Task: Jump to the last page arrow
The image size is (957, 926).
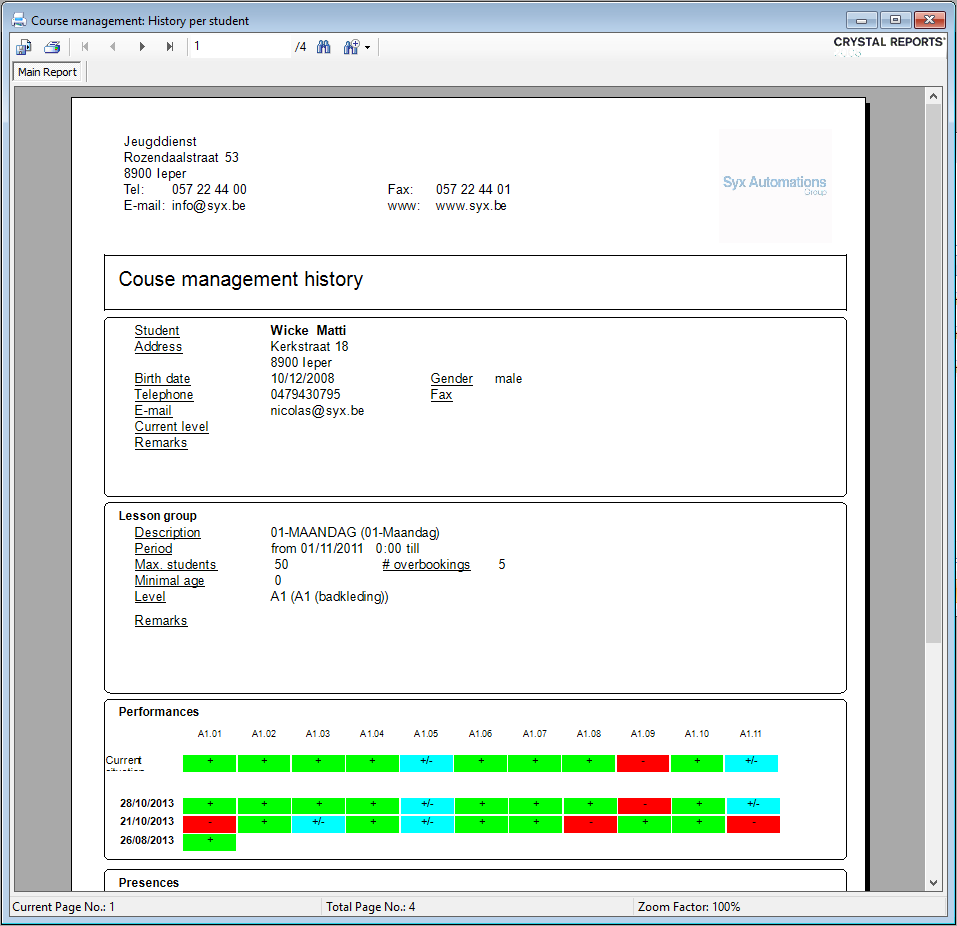Action: [170, 47]
